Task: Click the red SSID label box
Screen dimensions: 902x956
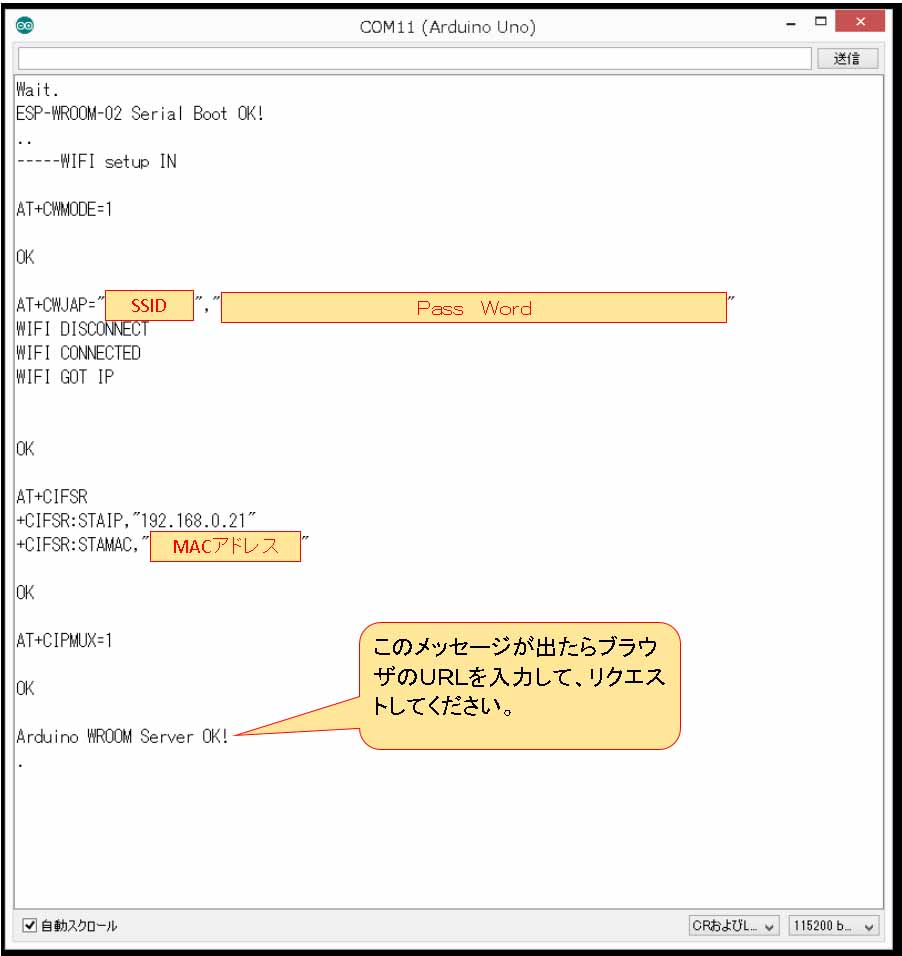Action: click(149, 306)
